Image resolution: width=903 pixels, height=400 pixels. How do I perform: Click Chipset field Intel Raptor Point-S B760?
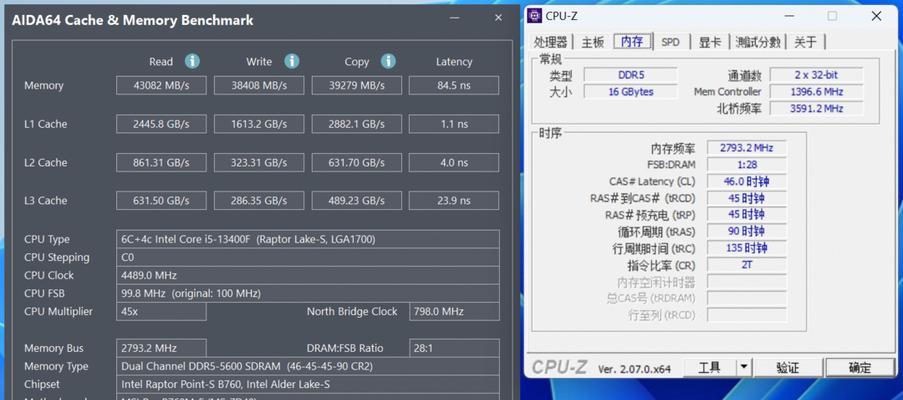click(308, 384)
